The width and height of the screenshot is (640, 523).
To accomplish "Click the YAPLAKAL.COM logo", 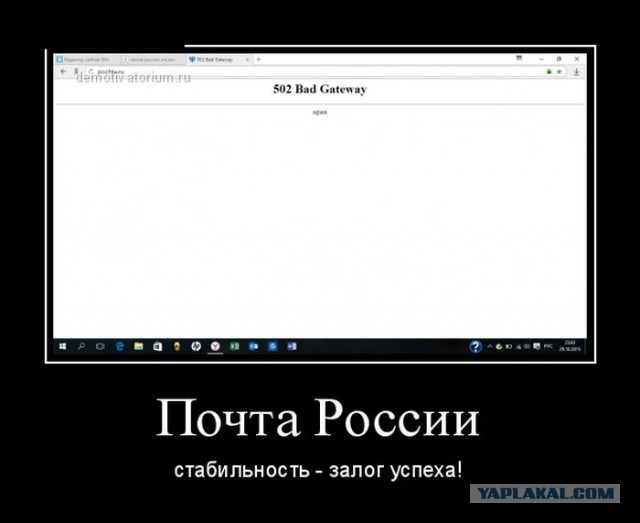I will coord(545,493).
